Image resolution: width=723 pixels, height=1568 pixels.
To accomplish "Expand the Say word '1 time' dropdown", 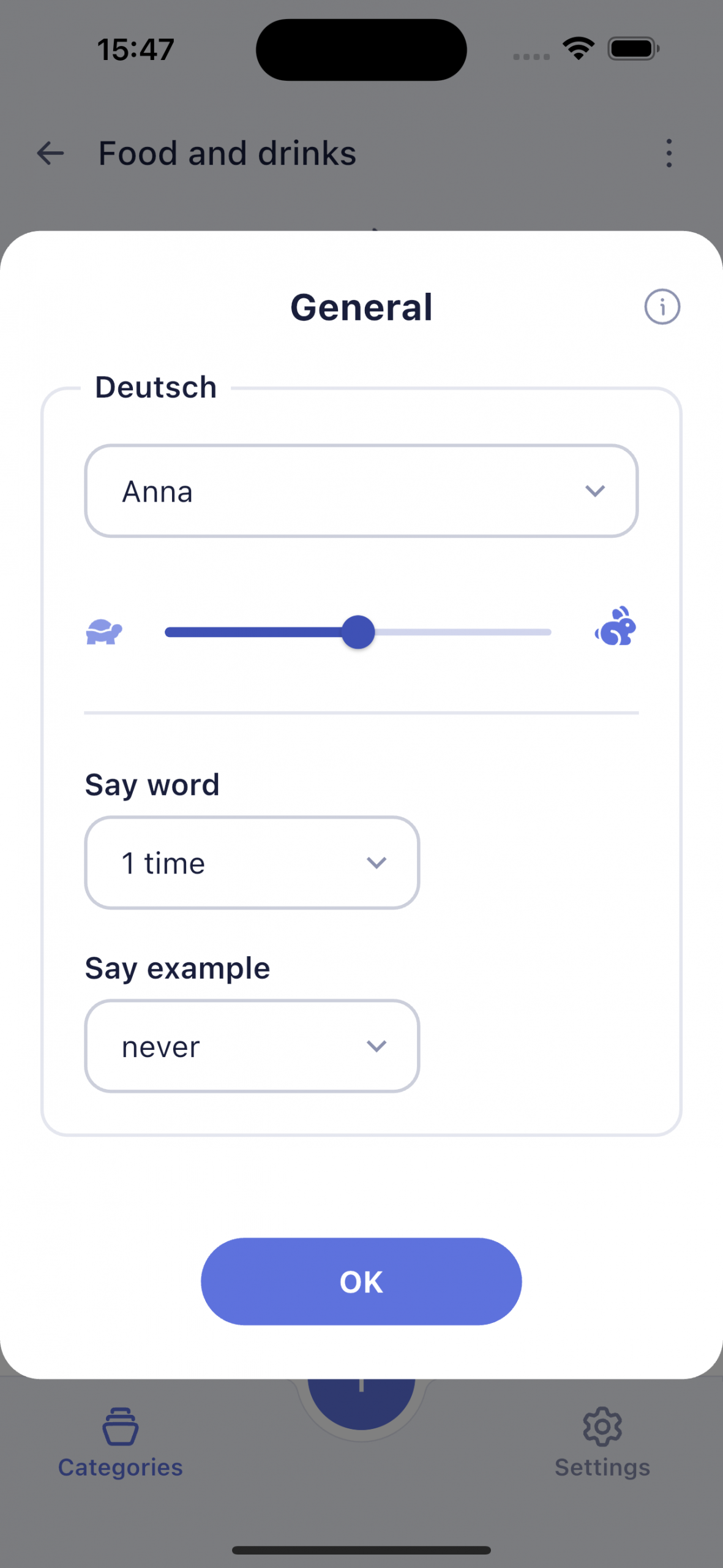I will click(252, 862).
